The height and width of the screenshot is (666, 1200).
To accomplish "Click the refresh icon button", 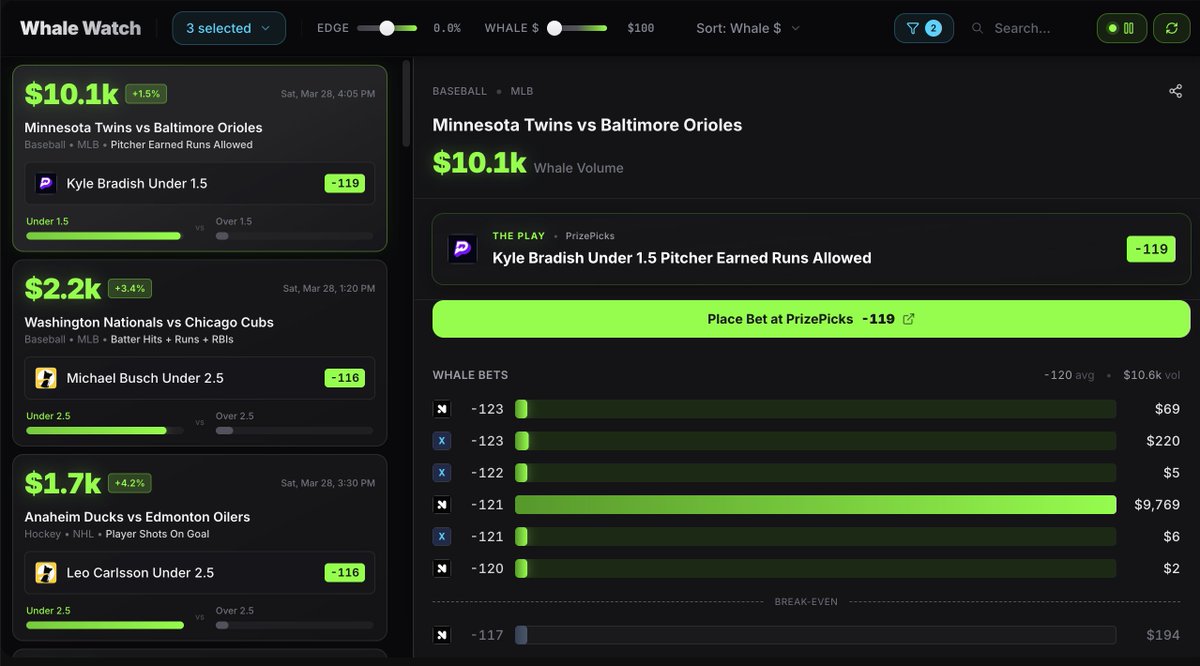I will pos(1171,28).
